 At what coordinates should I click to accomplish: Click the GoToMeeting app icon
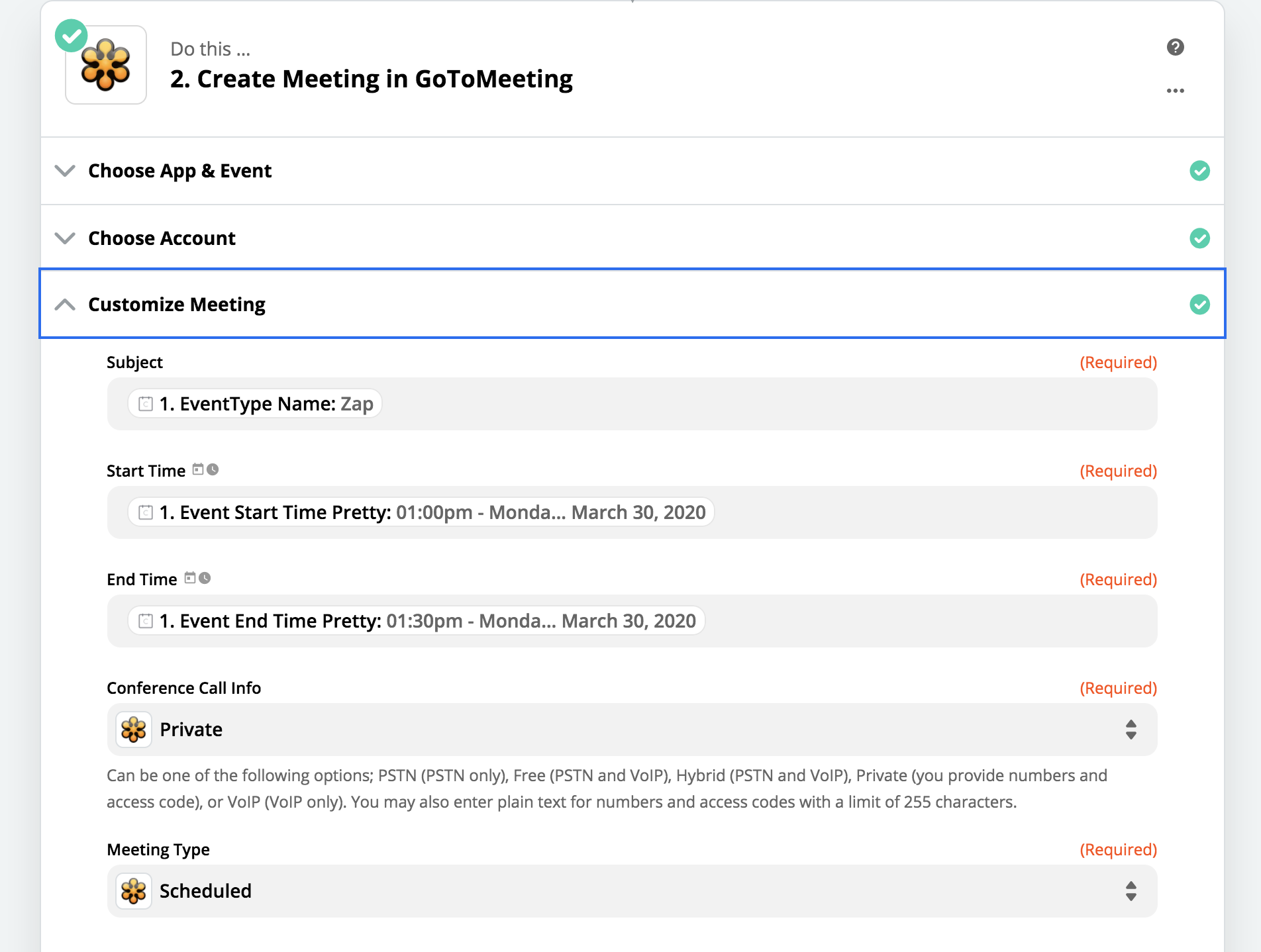tap(106, 64)
